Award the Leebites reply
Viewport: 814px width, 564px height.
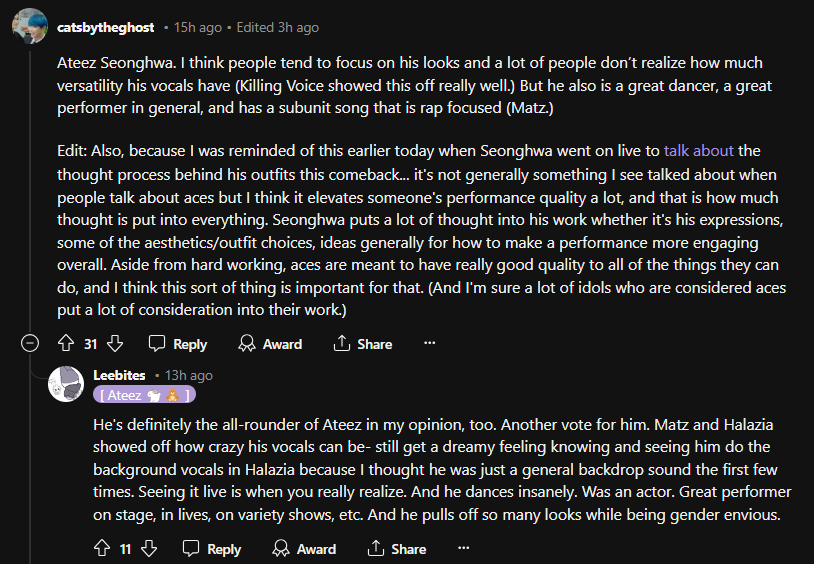point(304,548)
